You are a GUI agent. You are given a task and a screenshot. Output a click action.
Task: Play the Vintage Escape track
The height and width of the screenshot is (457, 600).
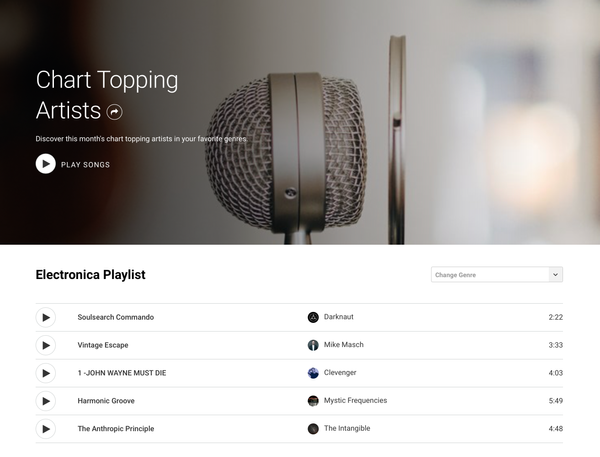coord(46,345)
